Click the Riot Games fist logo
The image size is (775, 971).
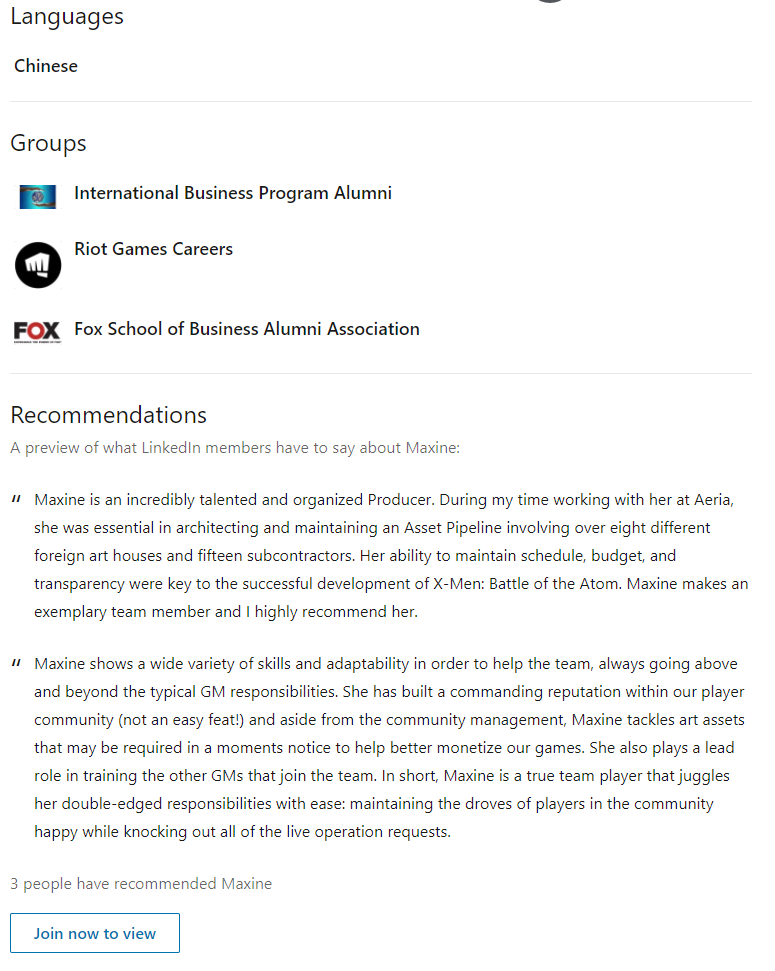[x=38, y=265]
